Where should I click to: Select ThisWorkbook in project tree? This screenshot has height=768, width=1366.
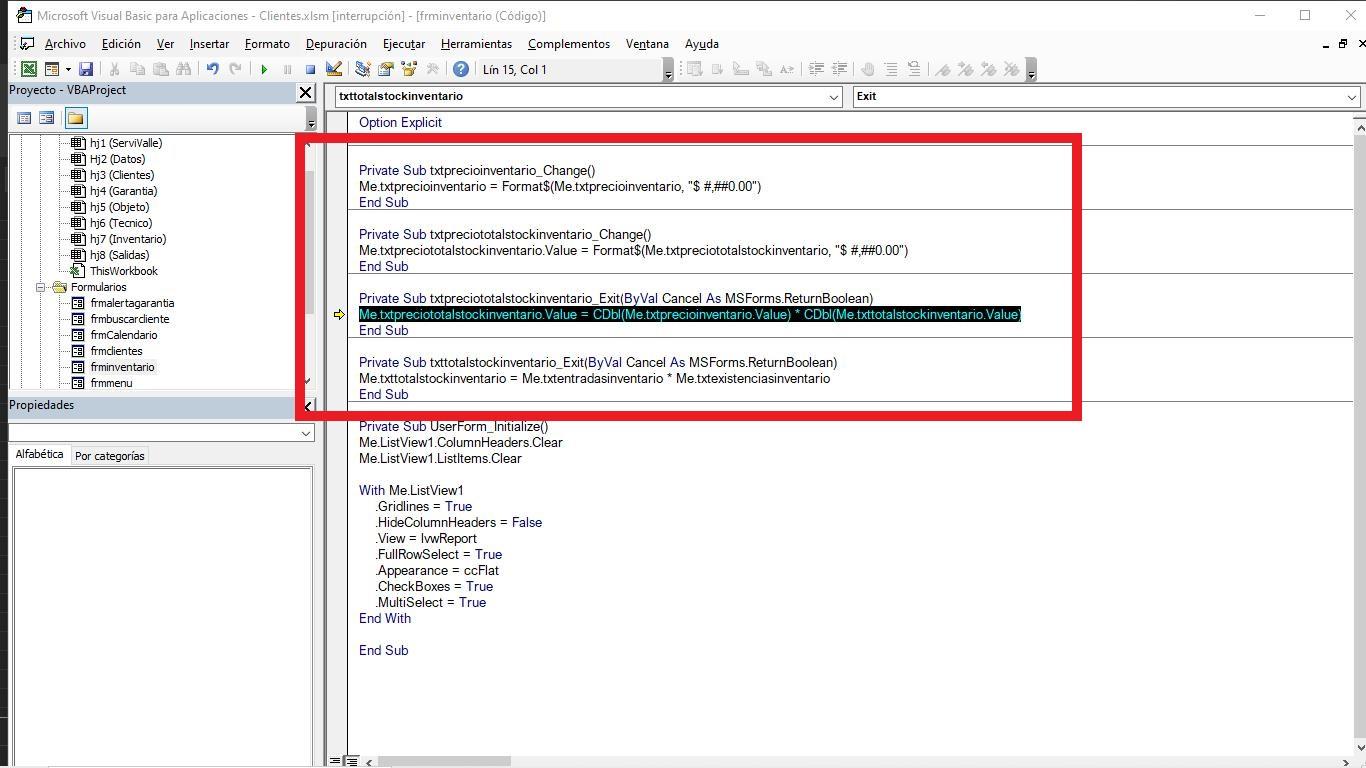(123, 271)
